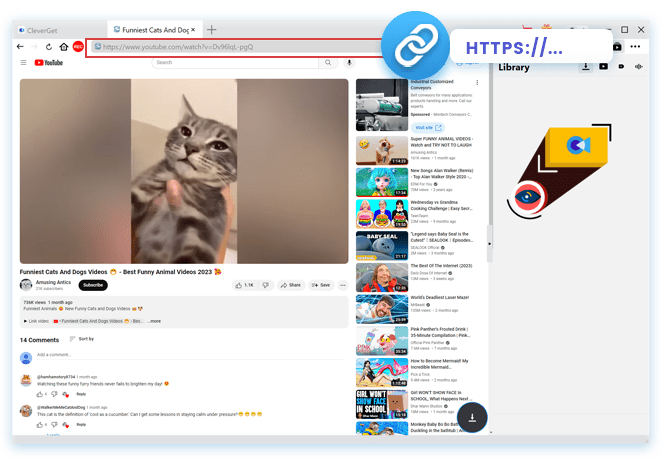Viewport: 664px width, 463px height.
Task: Open a new tab with plus button
Action: [211, 30]
